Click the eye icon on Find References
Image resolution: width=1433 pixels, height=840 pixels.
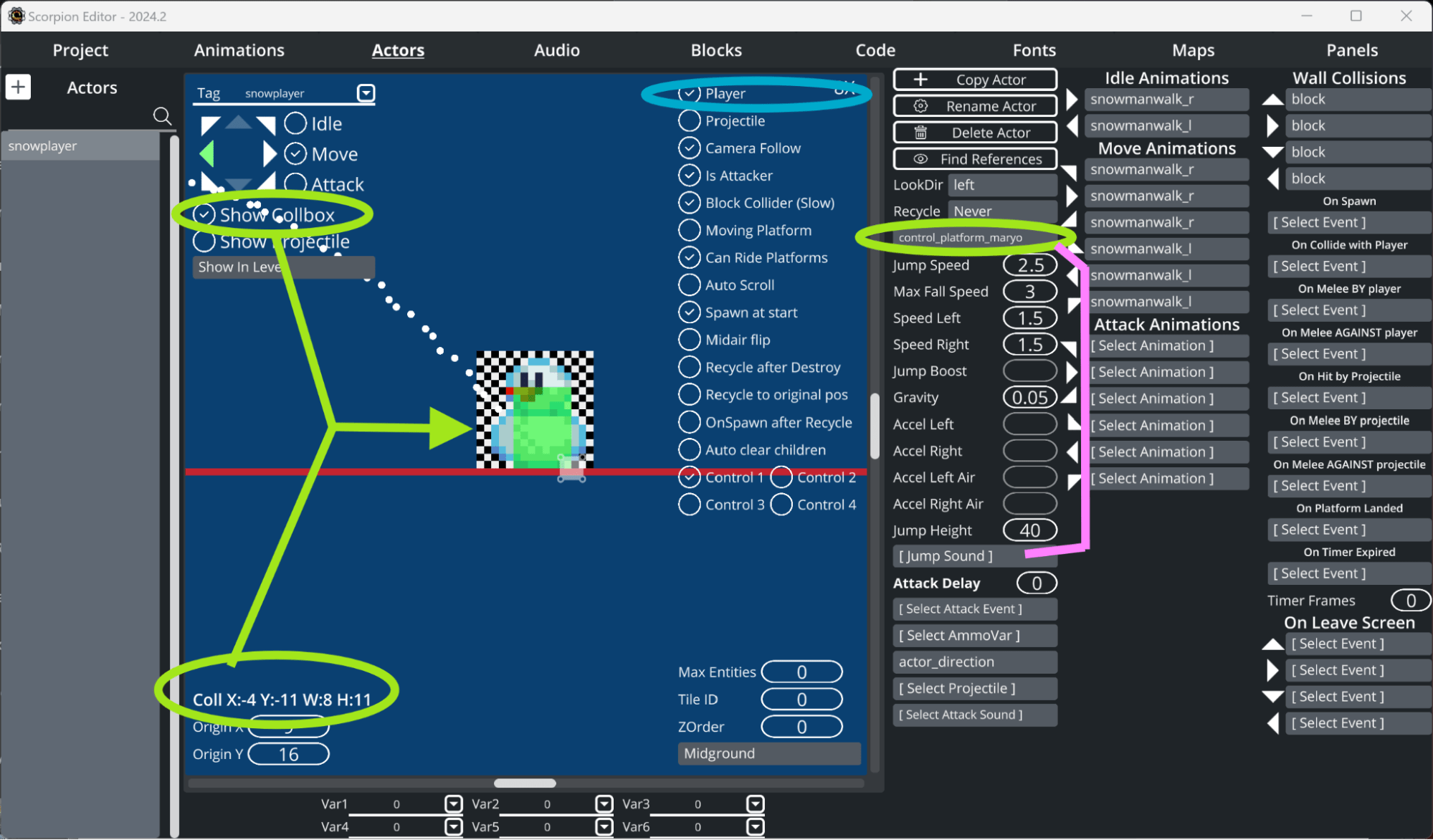[921, 159]
